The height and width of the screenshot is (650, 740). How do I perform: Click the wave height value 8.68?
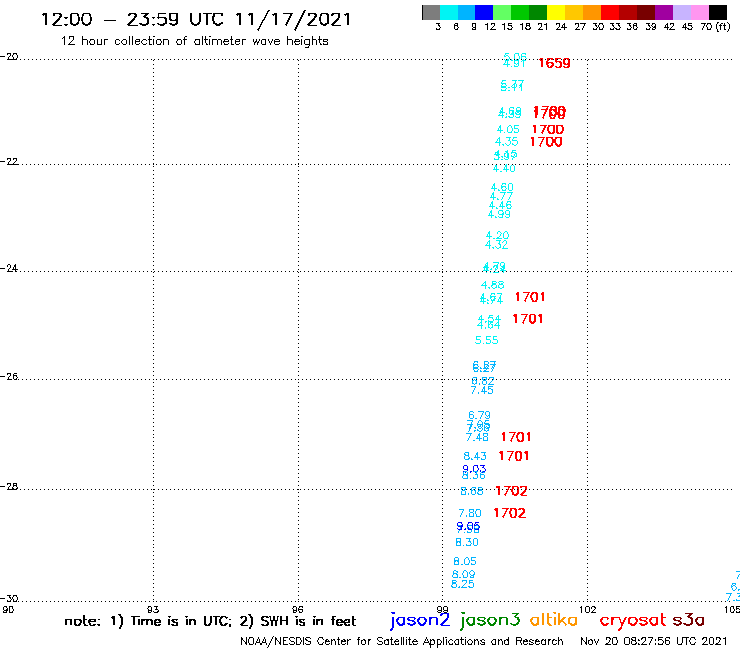click(x=472, y=491)
